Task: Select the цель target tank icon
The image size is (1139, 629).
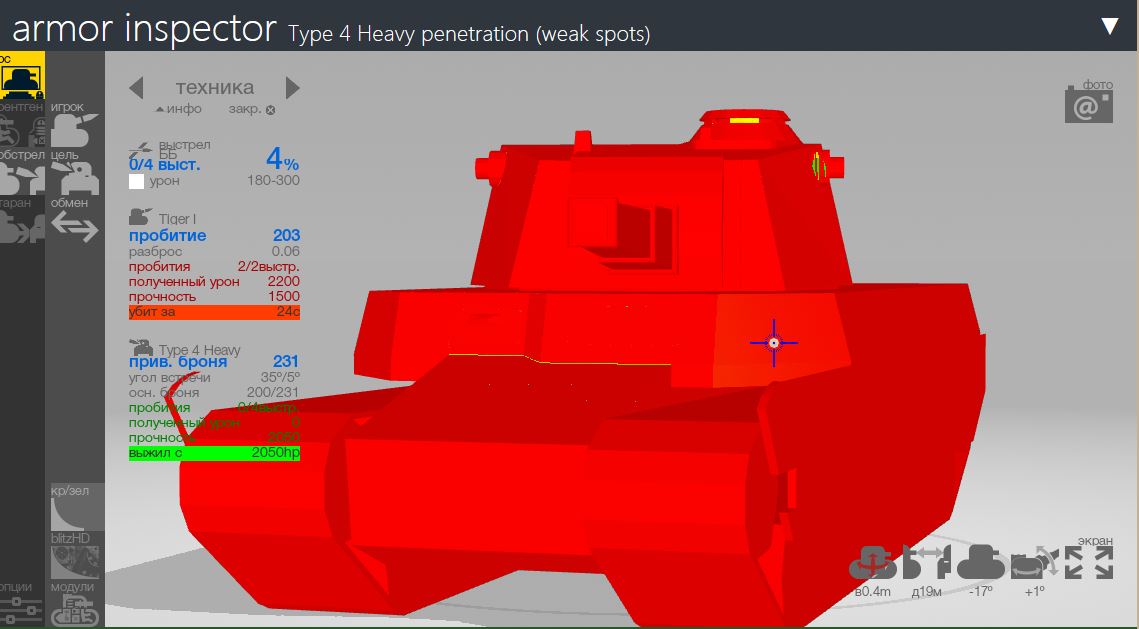Action: tap(74, 178)
